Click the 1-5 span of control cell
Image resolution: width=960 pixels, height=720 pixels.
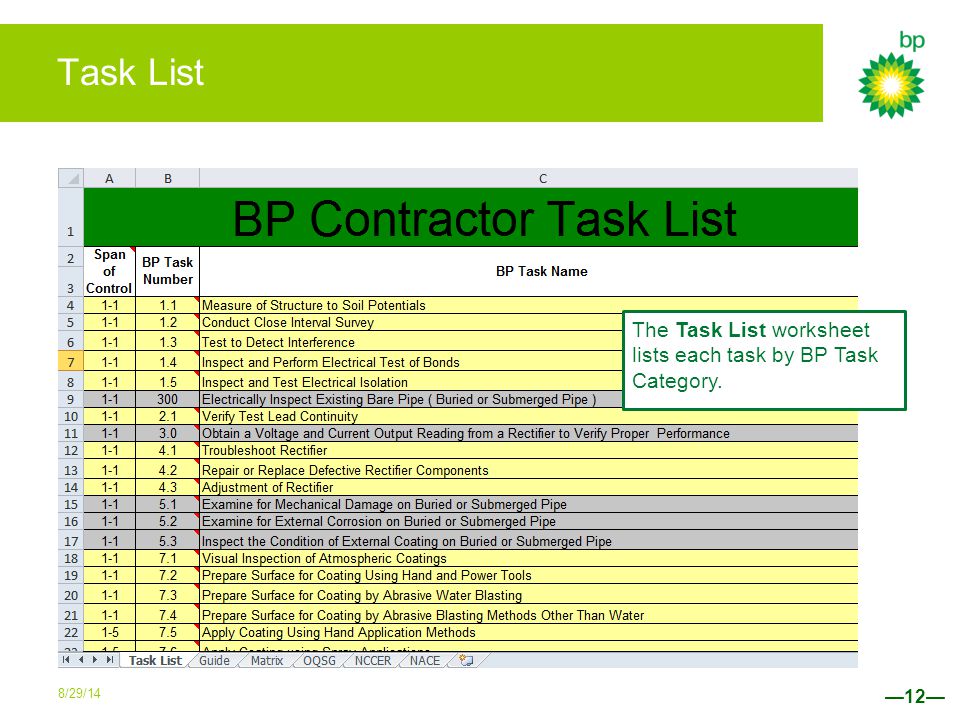tap(109, 632)
